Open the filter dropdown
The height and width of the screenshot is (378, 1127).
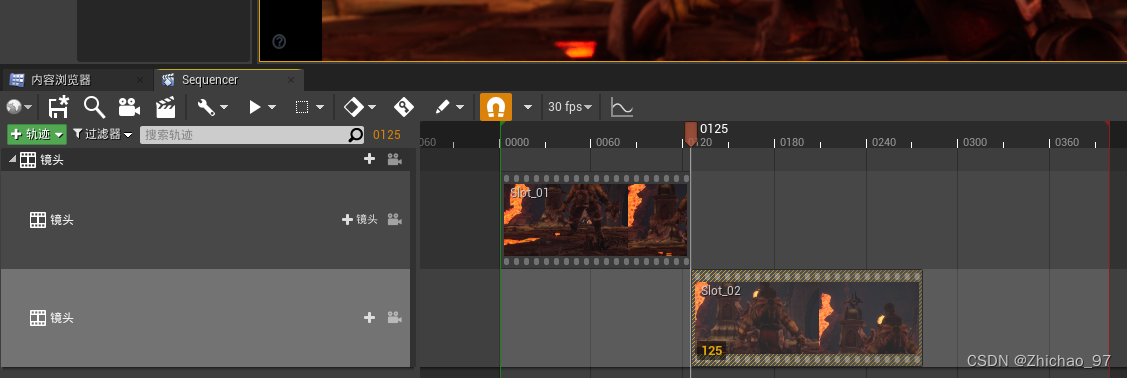click(103, 134)
